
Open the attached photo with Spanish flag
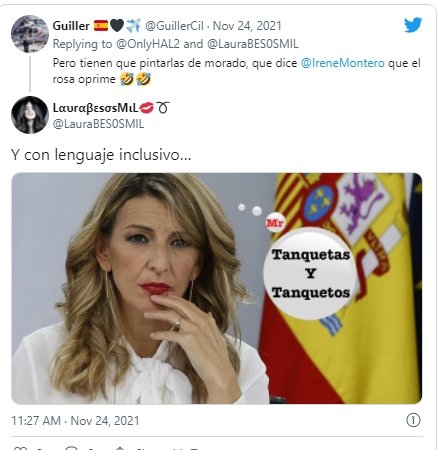(217, 288)
